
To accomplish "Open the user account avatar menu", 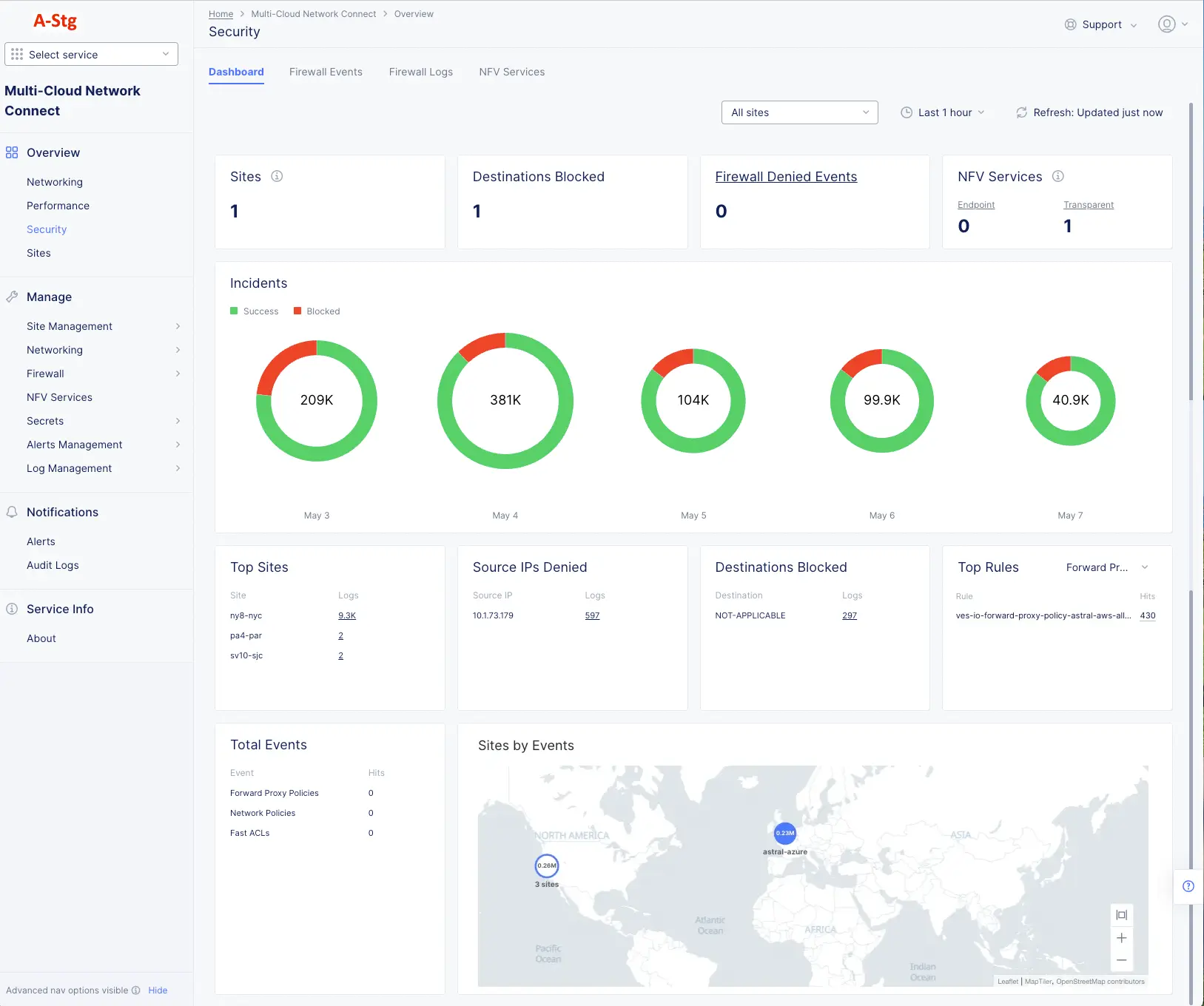I will click(1168, 24).
